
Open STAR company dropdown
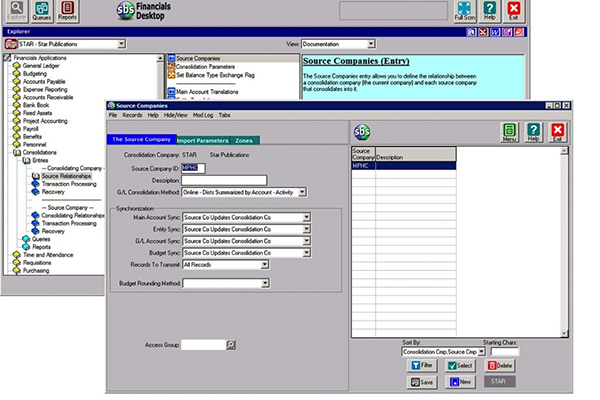(x=121, y=44)
